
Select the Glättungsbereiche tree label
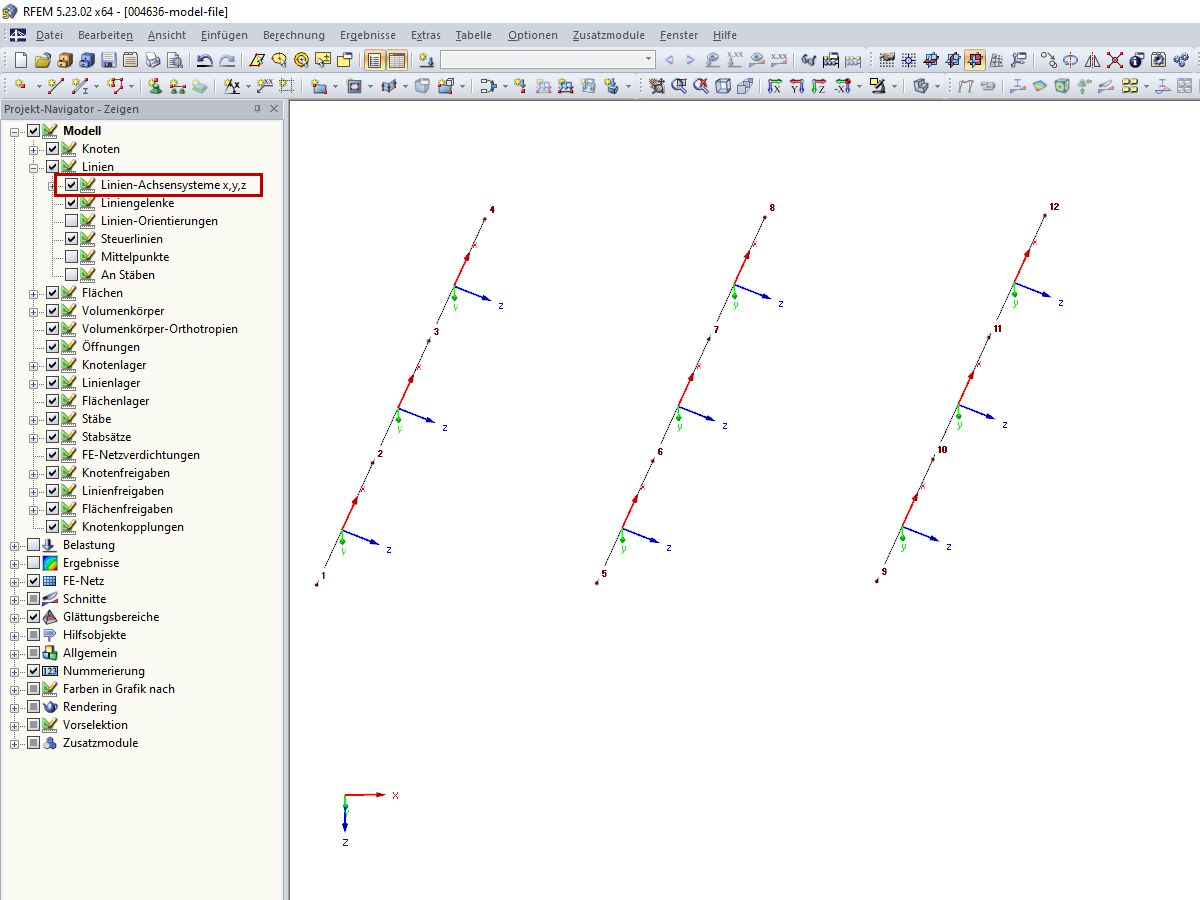click(111, 617)
